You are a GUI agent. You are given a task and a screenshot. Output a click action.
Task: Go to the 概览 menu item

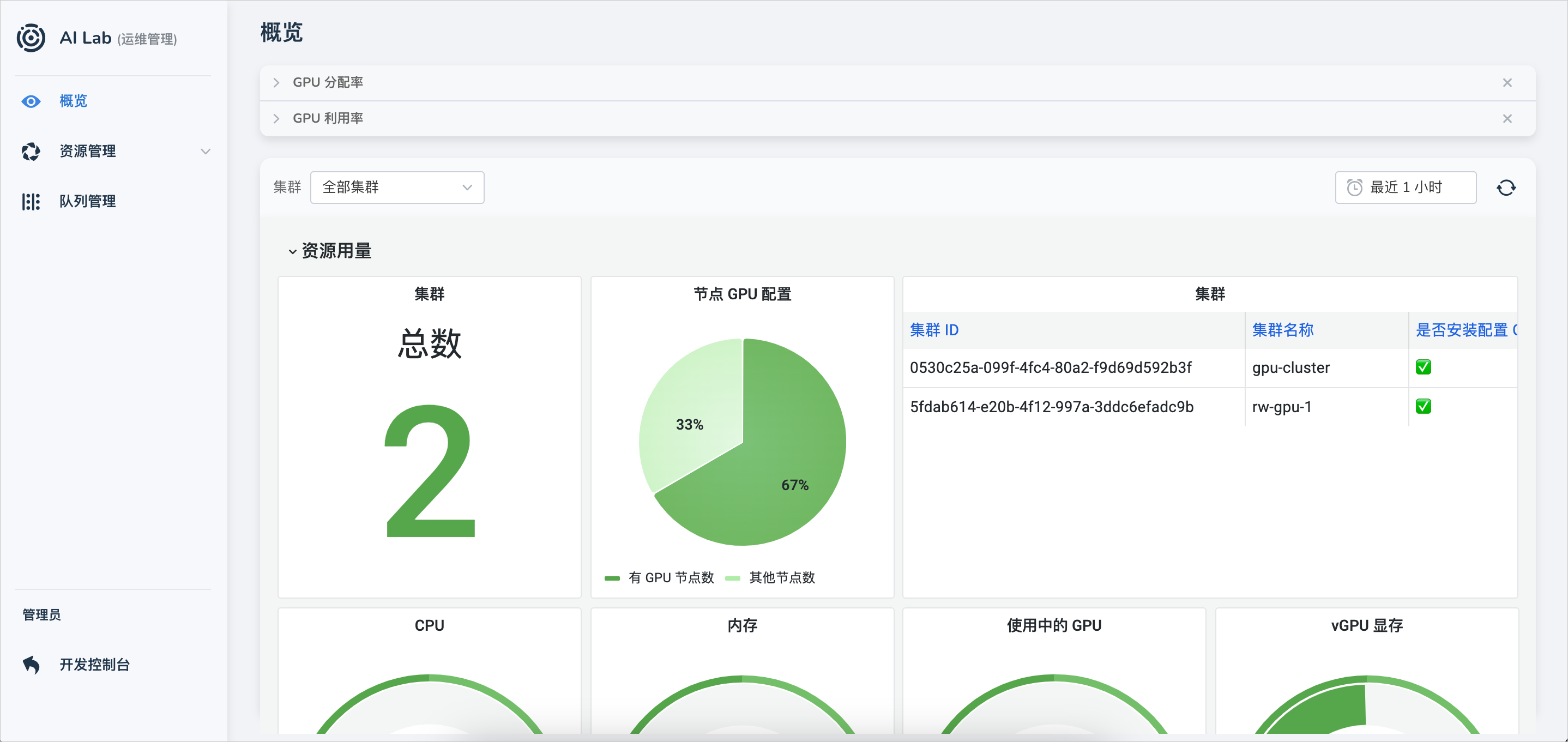[73, 101]
